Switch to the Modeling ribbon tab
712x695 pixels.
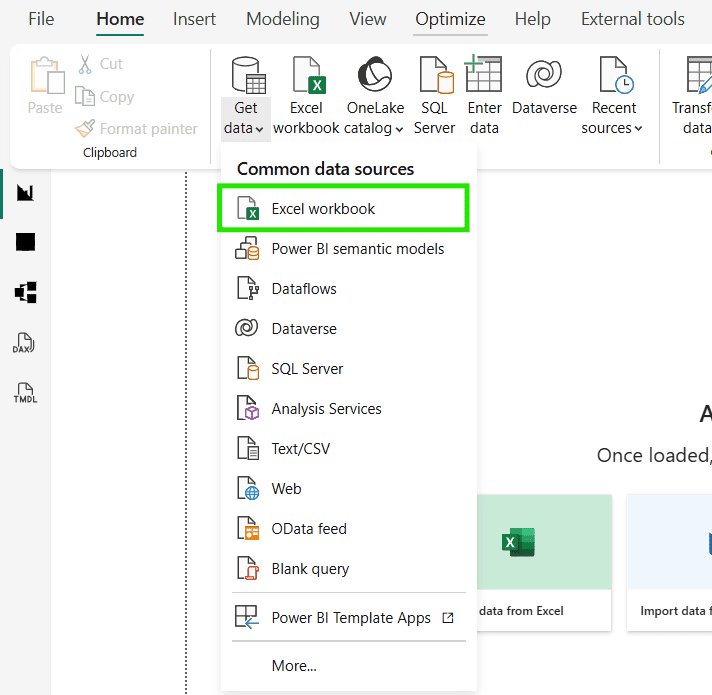click(282, 19)
